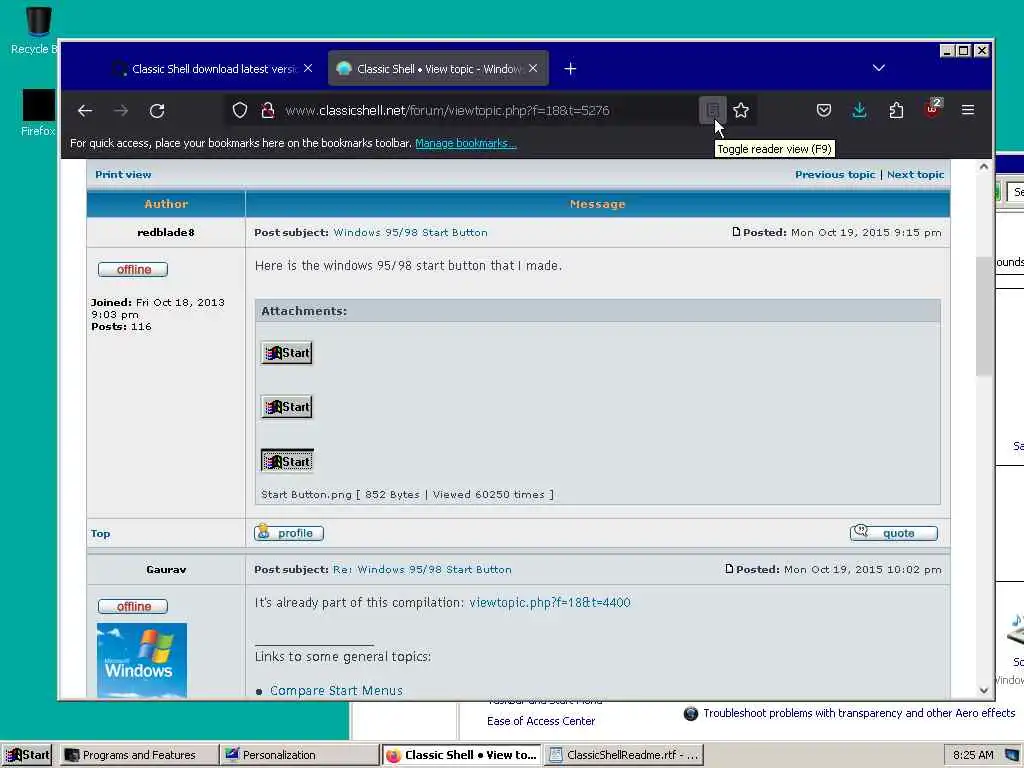Open post subject Windows 95/98 Start Button
Viewport: 1024px width, 768px height.
410,232
